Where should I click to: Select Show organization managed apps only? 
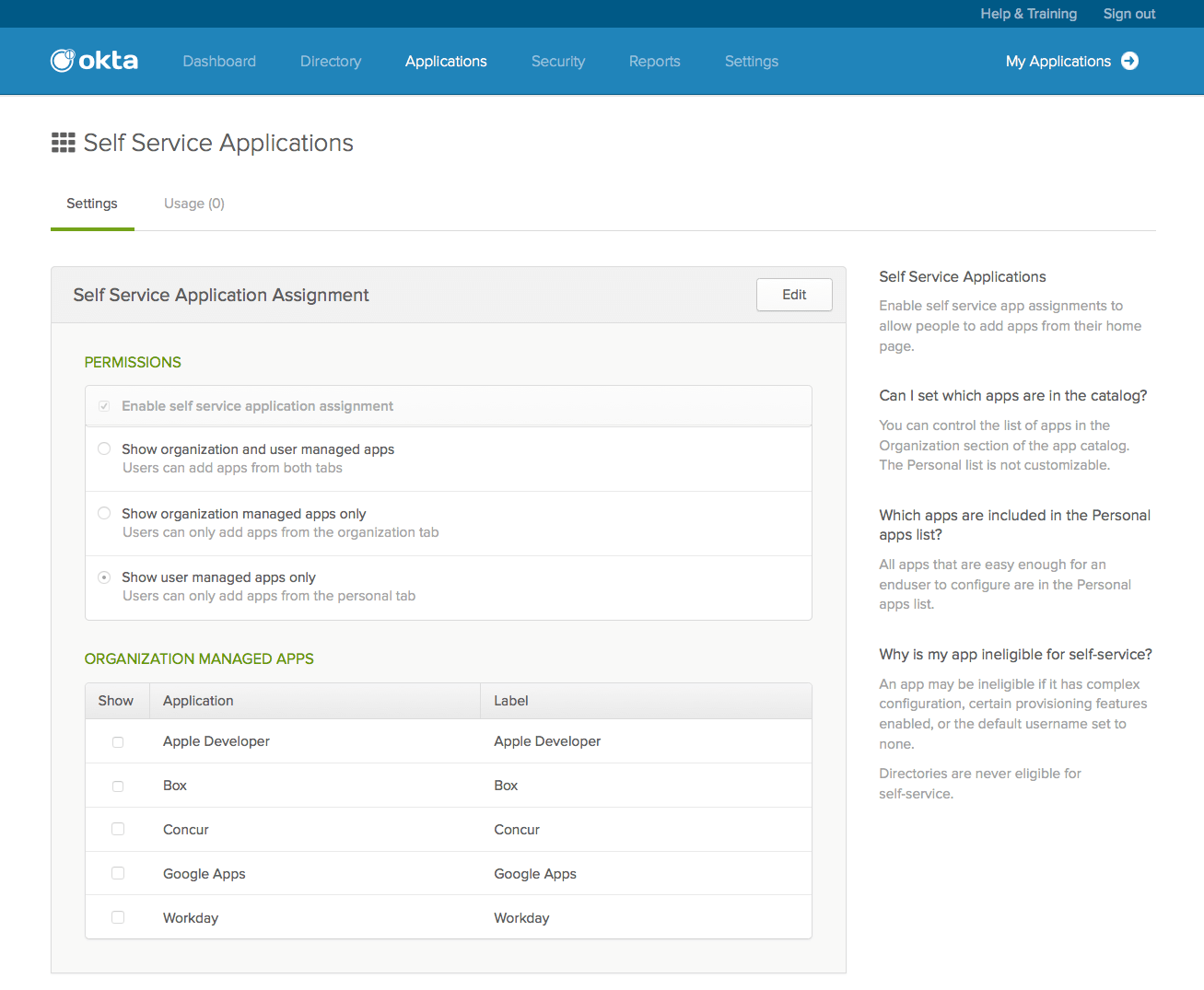(x=104, y=514)
